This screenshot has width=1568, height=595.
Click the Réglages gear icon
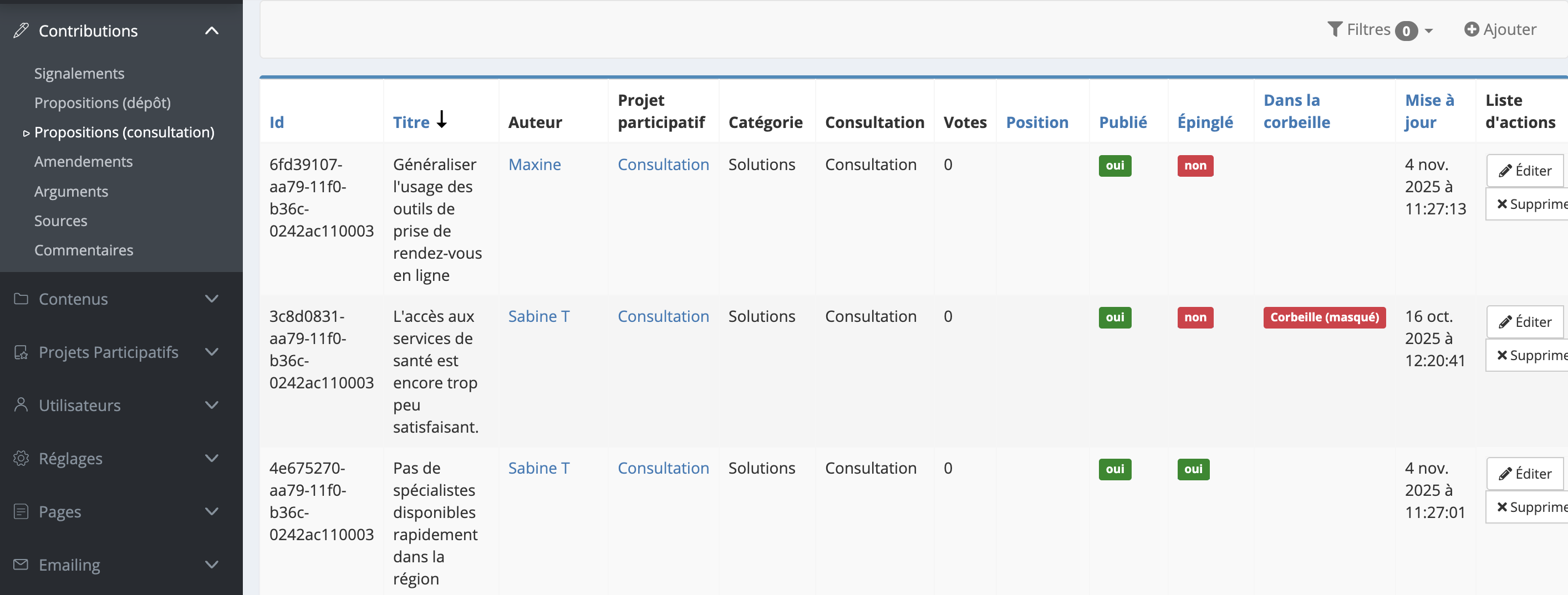point(21,458)
